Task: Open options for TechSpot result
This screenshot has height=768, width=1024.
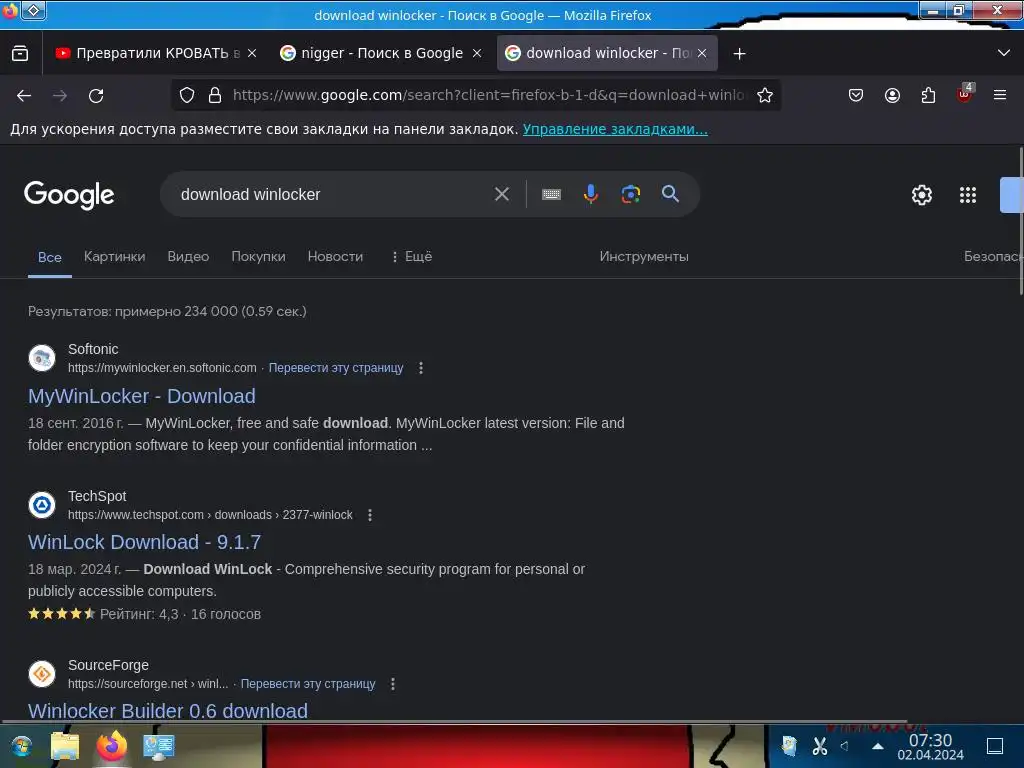Action: [370, 515]
